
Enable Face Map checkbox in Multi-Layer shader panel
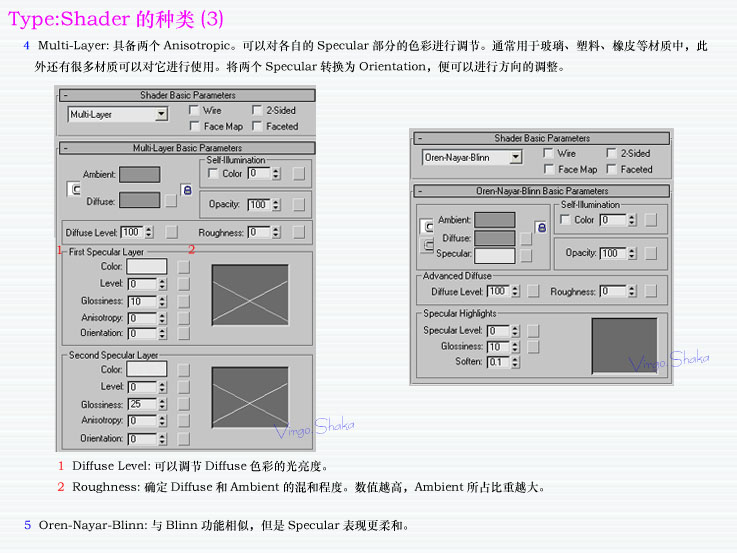point(194,126)
